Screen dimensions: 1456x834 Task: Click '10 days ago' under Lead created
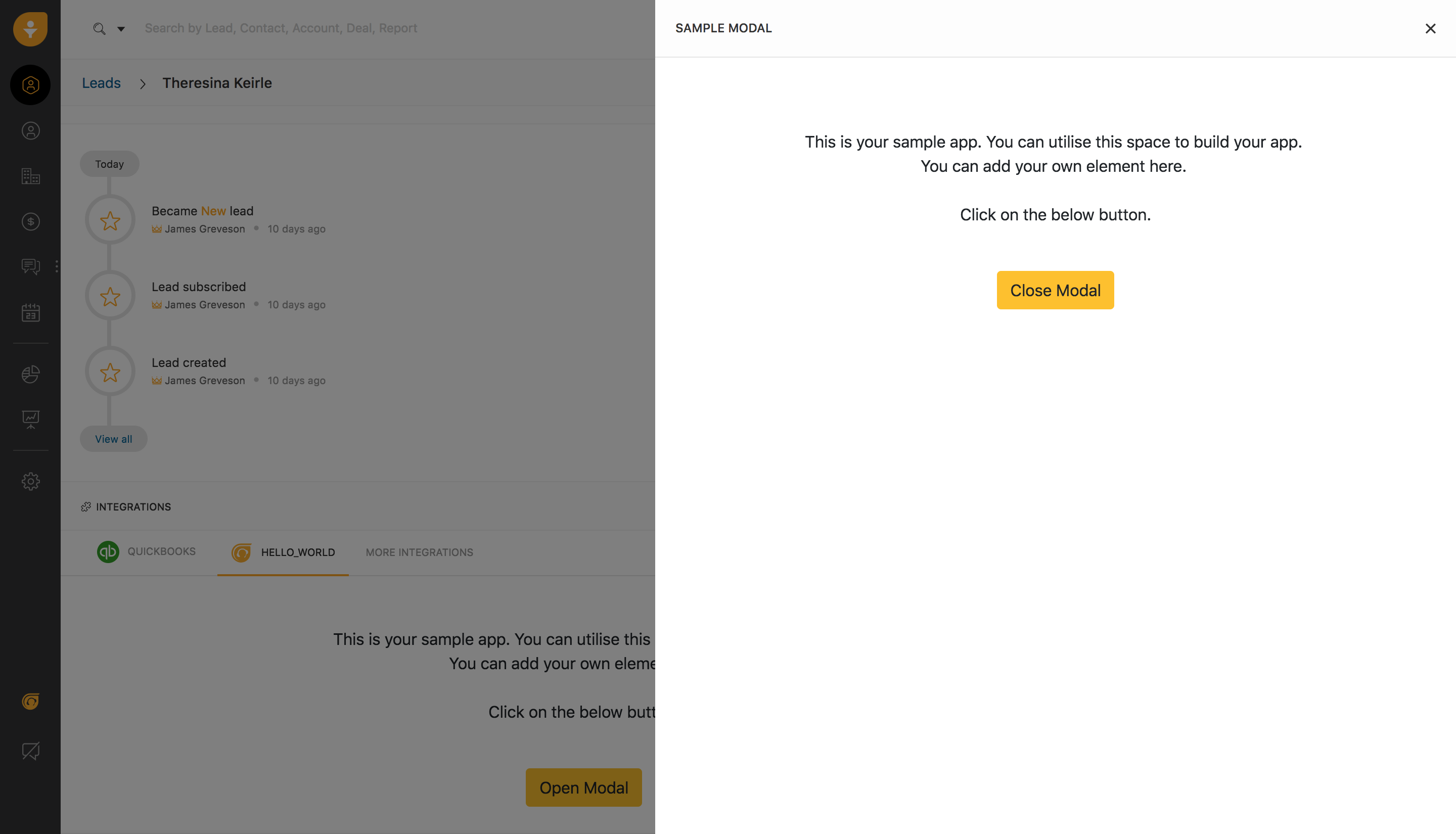296,380
